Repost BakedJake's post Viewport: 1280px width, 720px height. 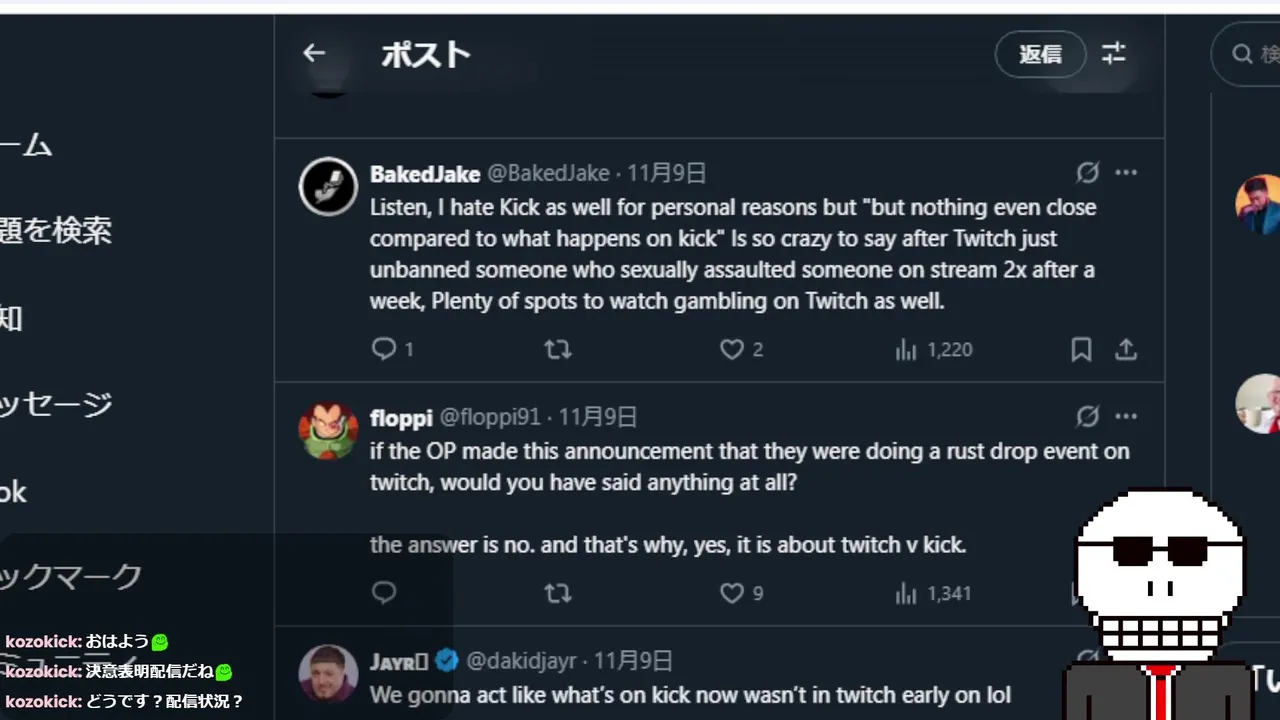(x=557, y=349)
